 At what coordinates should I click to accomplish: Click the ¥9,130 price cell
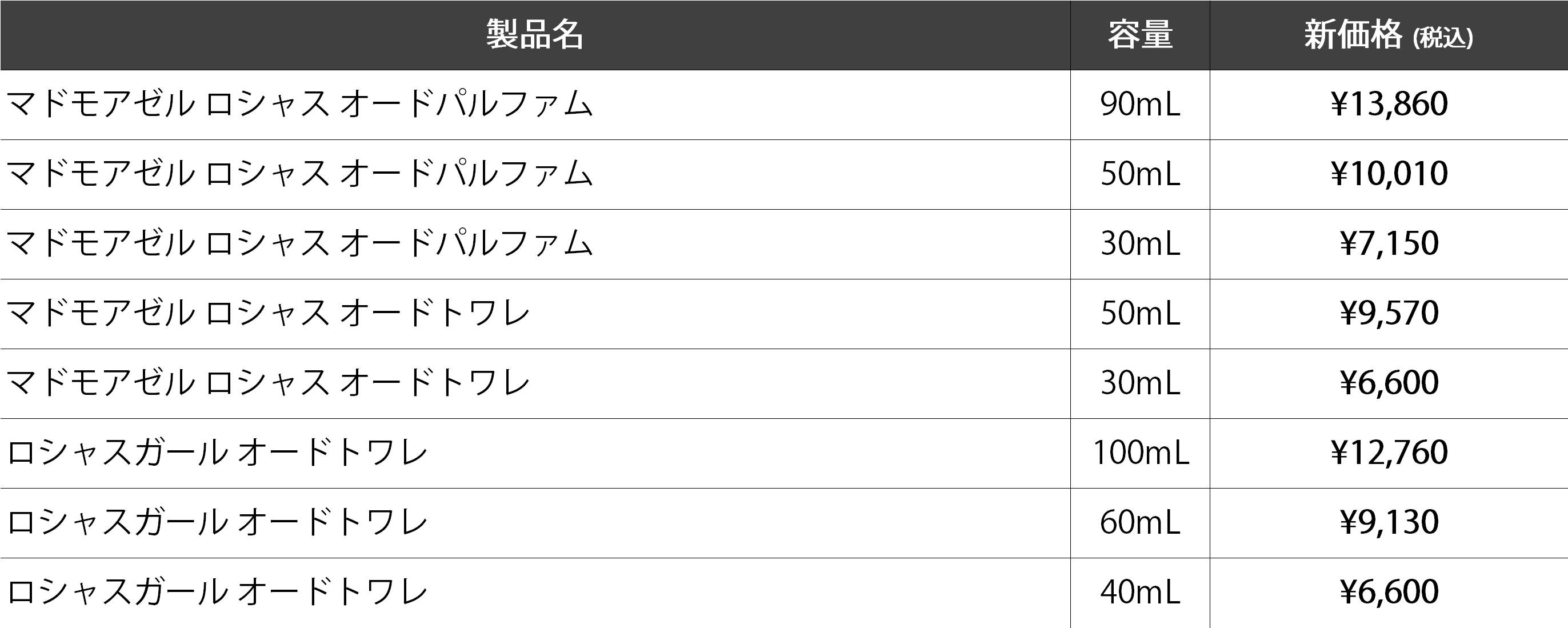coord(1389,523)
